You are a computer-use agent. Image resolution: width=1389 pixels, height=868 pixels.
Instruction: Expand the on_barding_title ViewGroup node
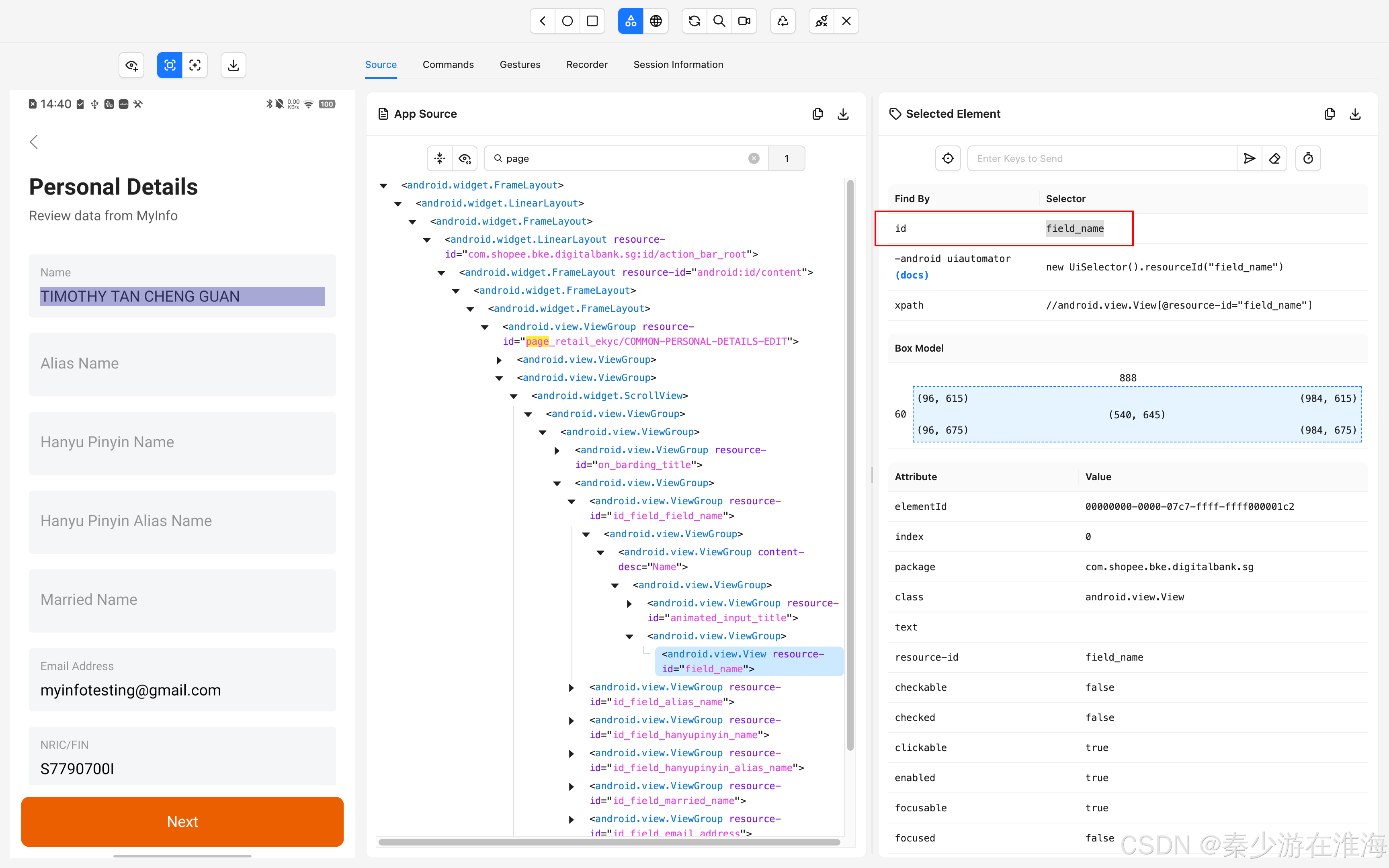557,450
